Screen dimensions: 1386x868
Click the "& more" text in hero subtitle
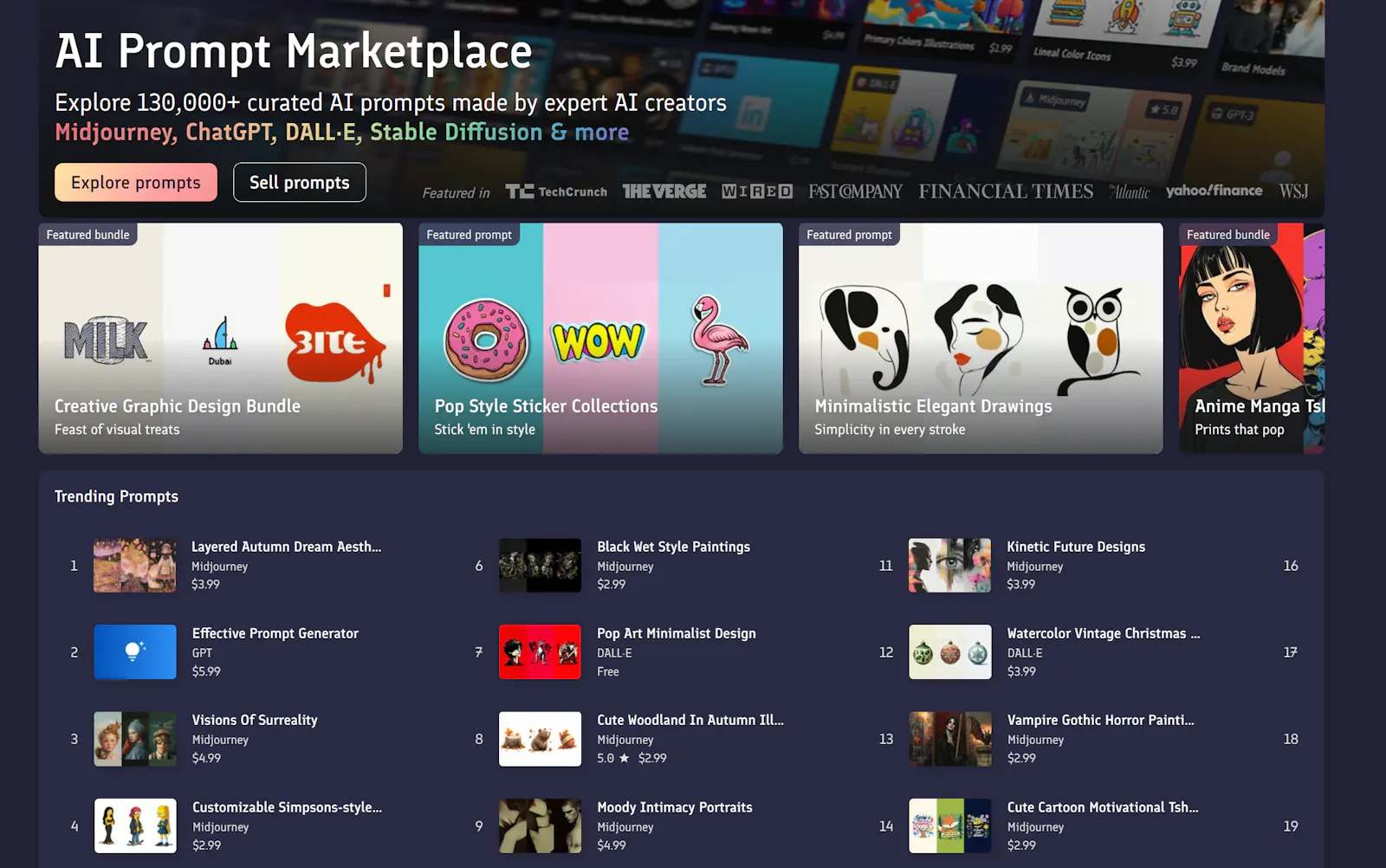[x=590, y=132]
